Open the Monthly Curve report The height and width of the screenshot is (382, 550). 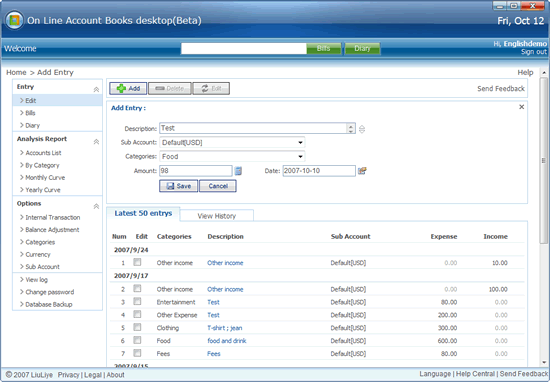[x=45, y=177]
